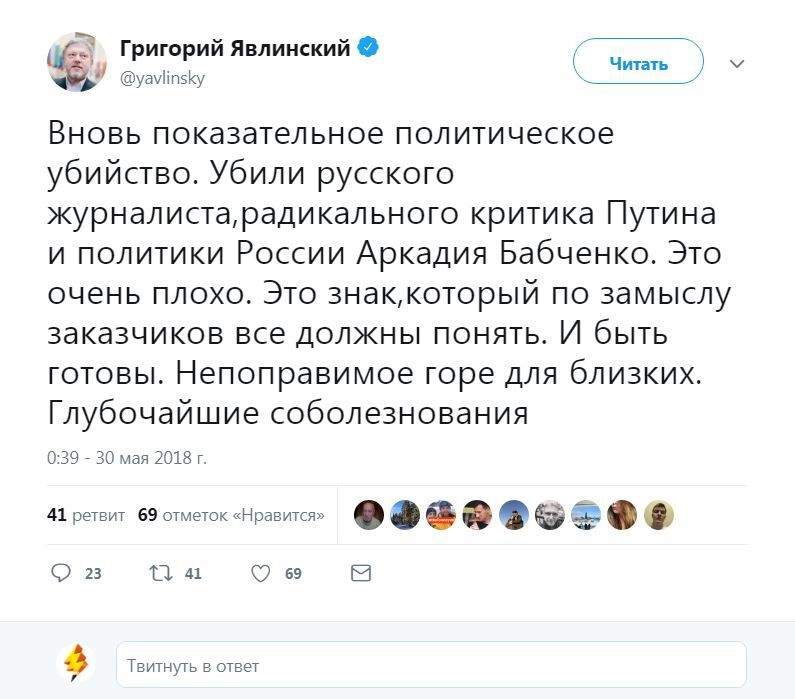Expand the tweet options chevron menu

(737, 64)
